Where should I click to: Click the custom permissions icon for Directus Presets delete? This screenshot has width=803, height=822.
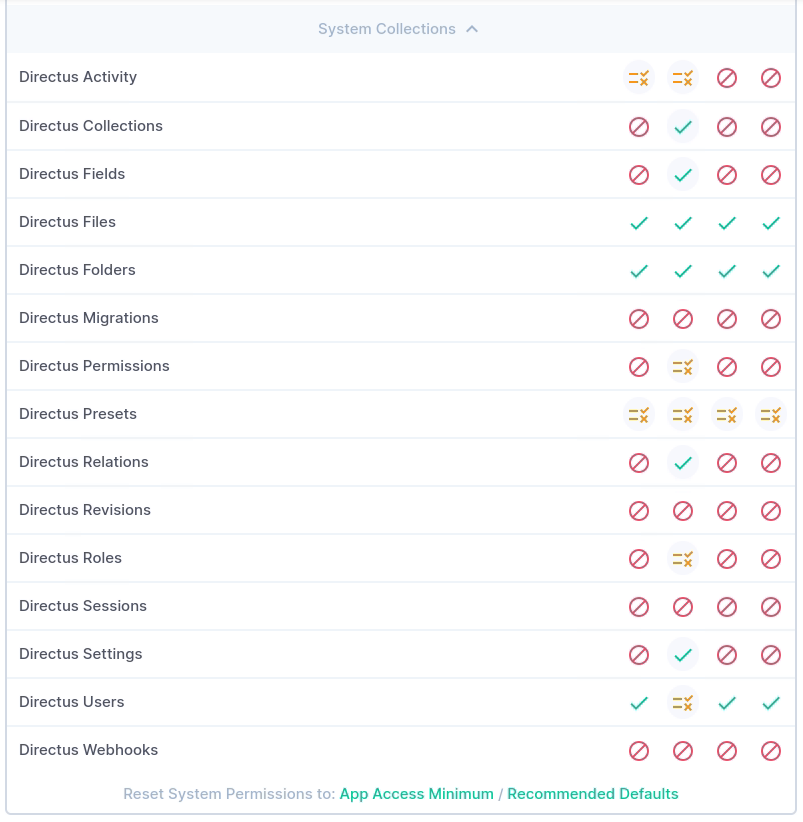coord(771,415)
